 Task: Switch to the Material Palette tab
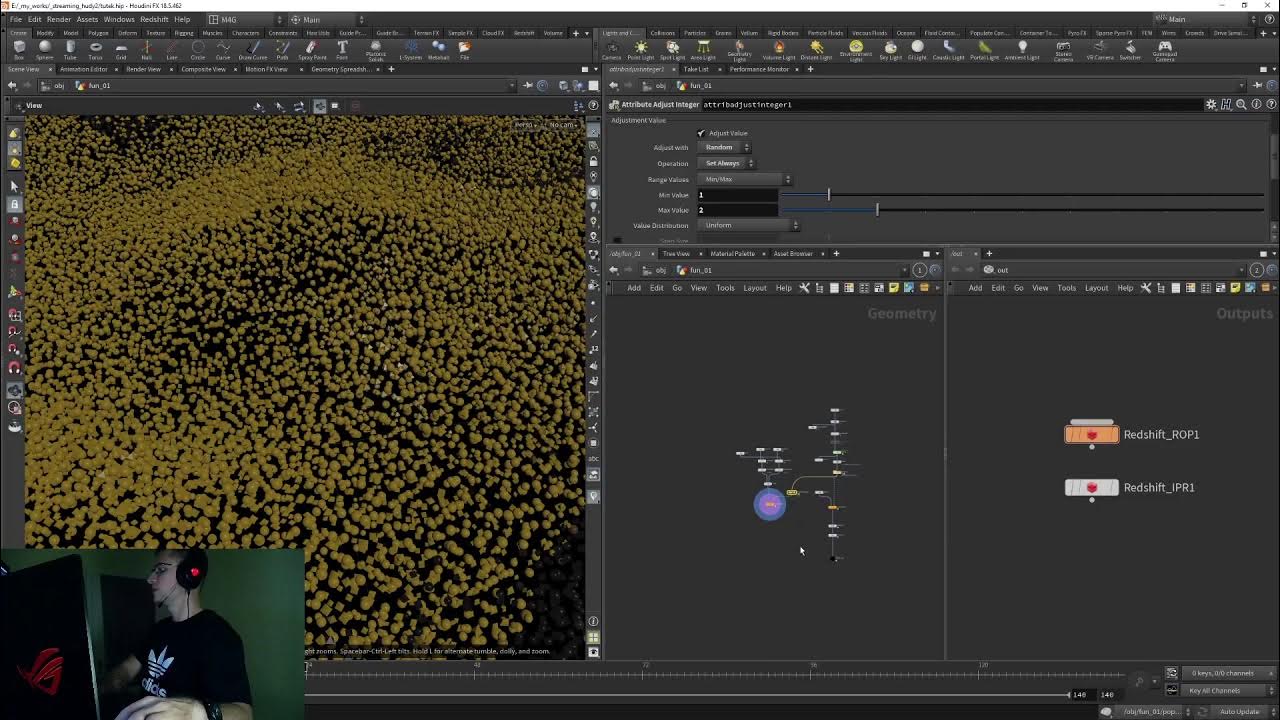[x=732, y=254]
